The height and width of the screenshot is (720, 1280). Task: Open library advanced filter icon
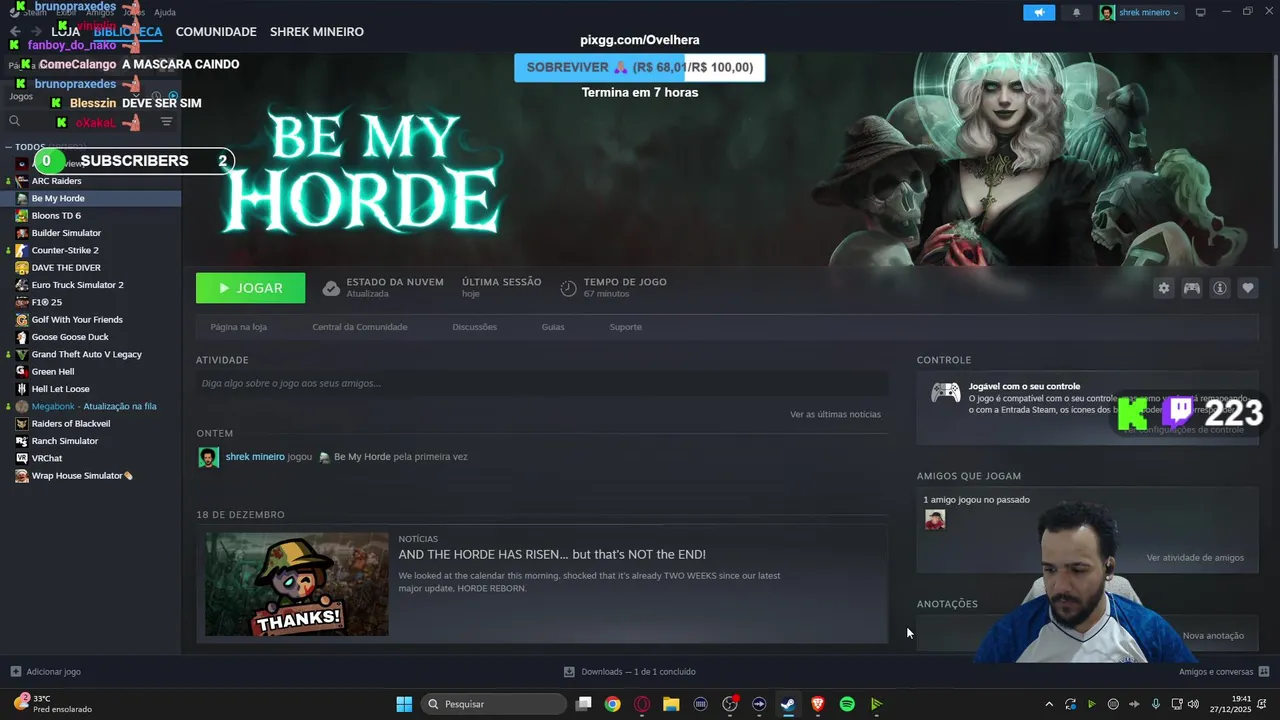tap(166, 121)
